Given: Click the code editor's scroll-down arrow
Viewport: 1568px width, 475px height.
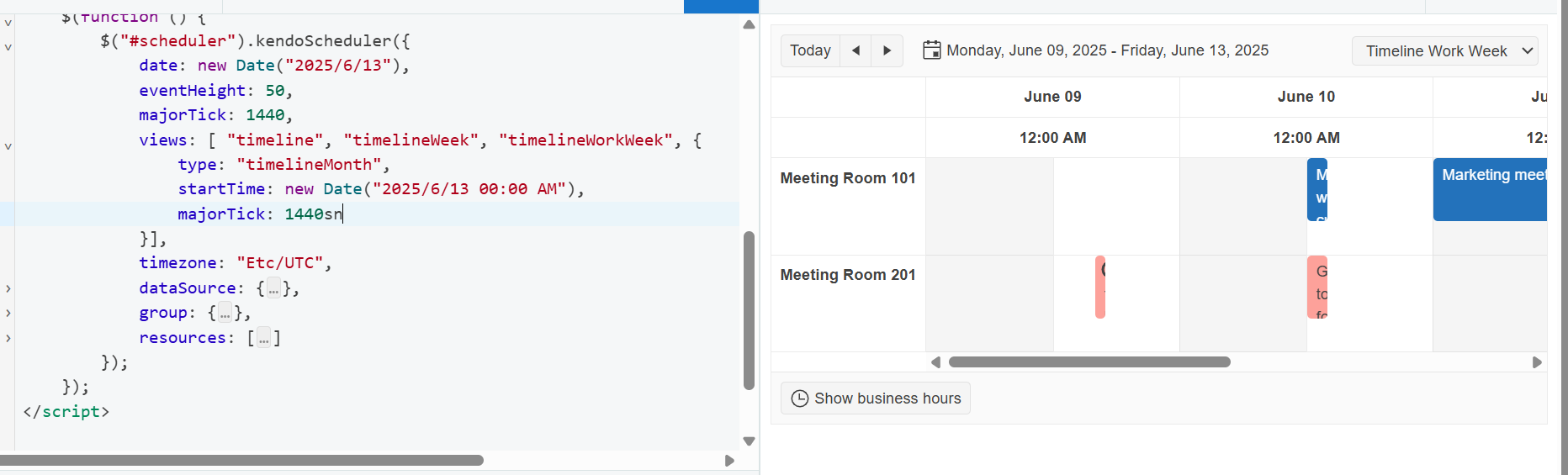Looking at the screenshot, I should coord(749,441).
